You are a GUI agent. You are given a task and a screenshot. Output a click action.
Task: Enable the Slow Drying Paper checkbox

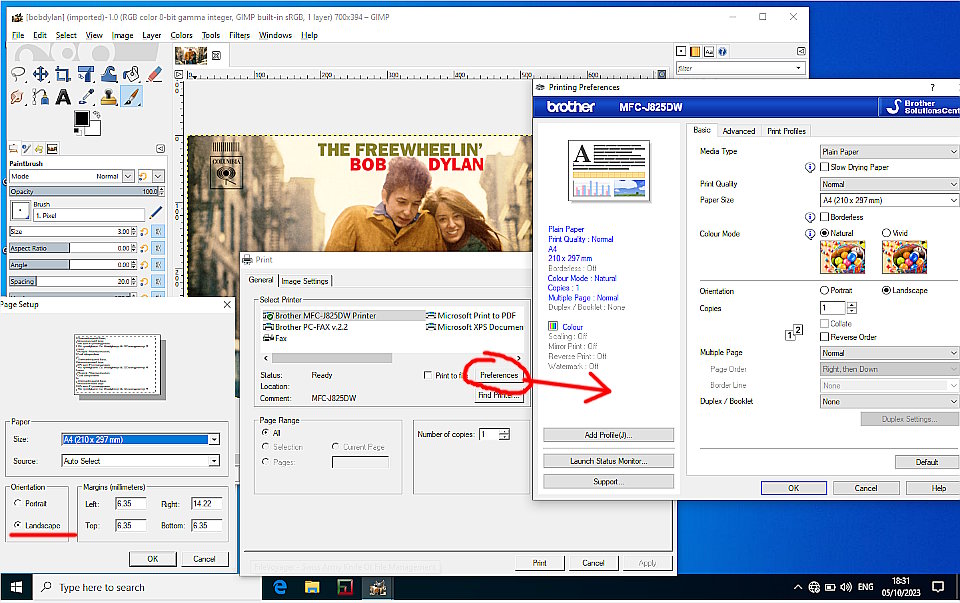(x=824, y=167)
